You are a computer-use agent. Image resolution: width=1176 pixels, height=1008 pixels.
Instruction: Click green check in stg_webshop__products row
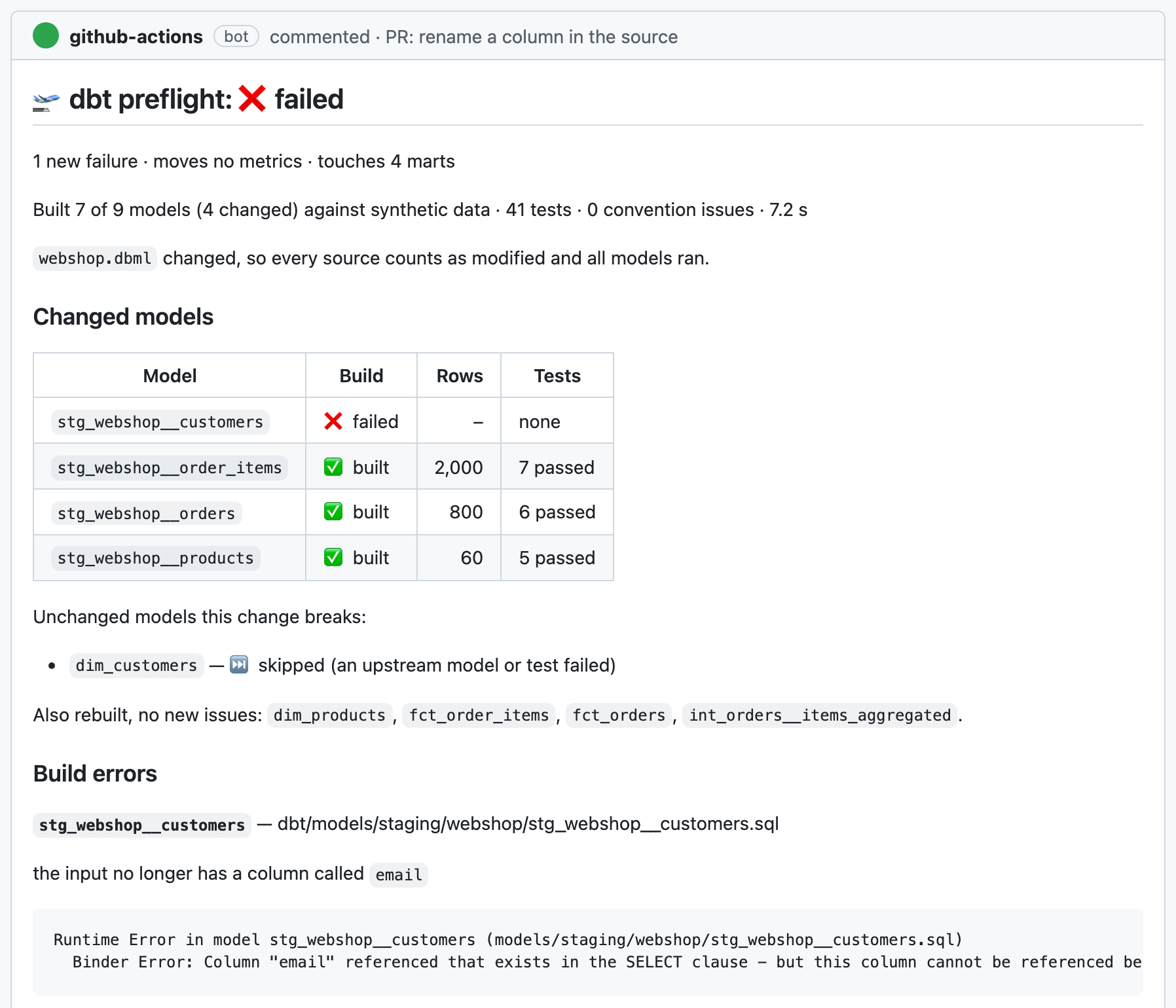[x=333, y=558]
